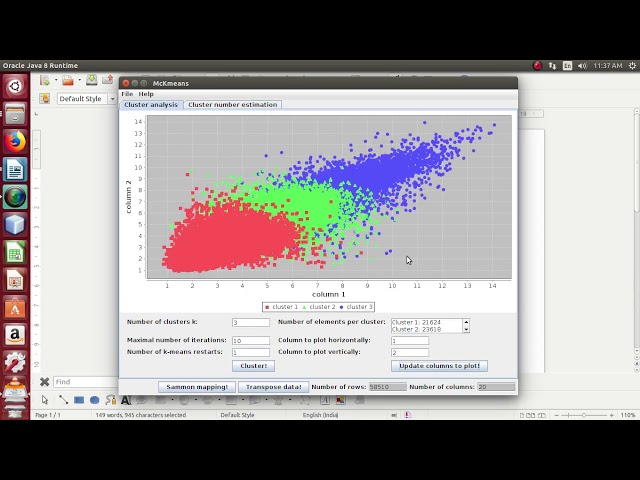640x480 pixels.
Task: Choose the Ellipse drawing tool
Action: [95, 400]
